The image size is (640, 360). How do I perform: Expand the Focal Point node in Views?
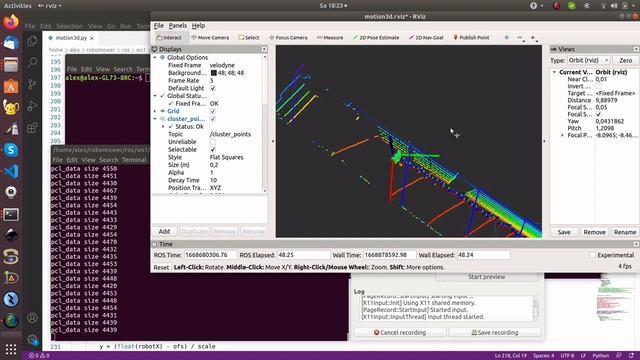click(562, 135)
